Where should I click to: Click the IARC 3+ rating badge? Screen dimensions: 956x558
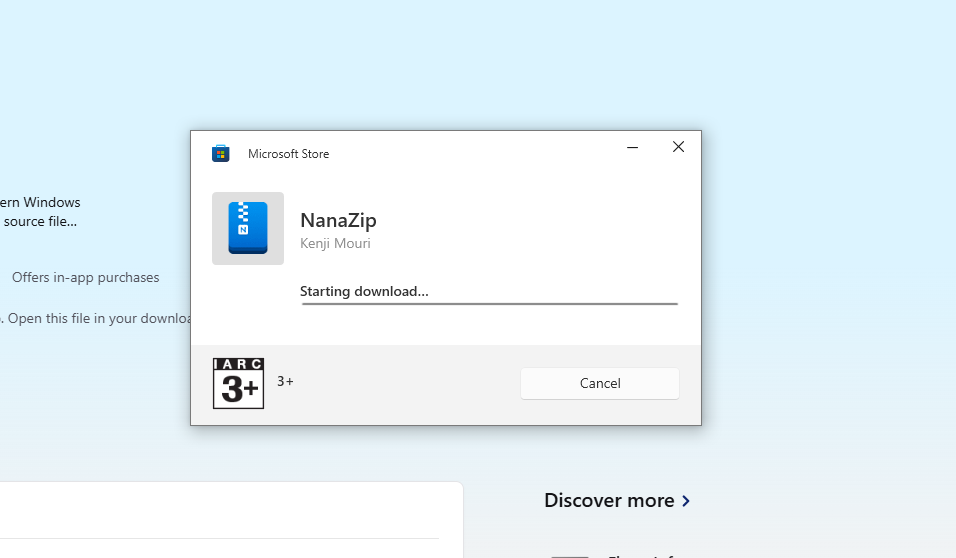click(238, 383)
